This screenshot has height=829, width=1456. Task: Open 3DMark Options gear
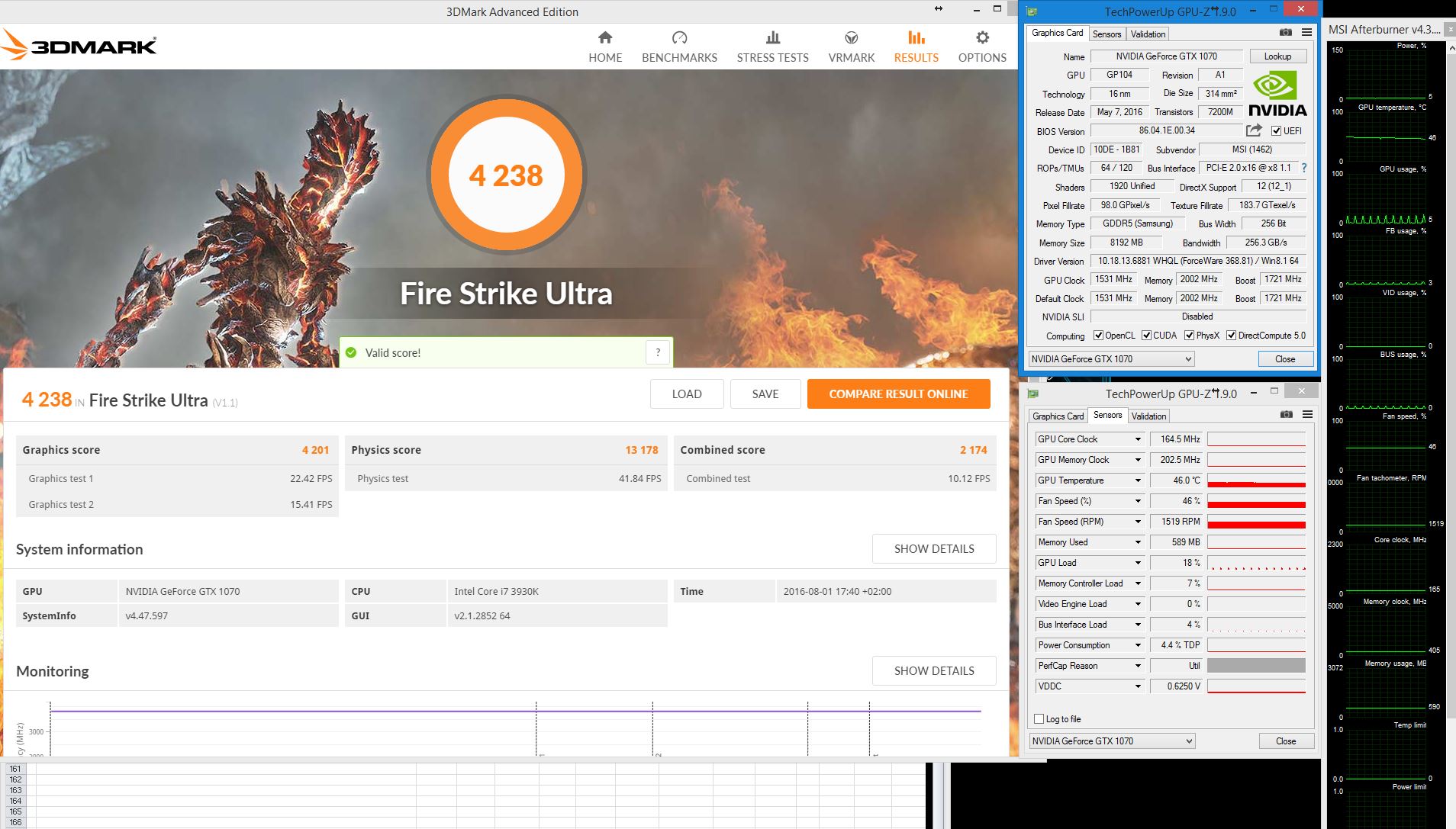pyautogui.click(x=981, y=44)
